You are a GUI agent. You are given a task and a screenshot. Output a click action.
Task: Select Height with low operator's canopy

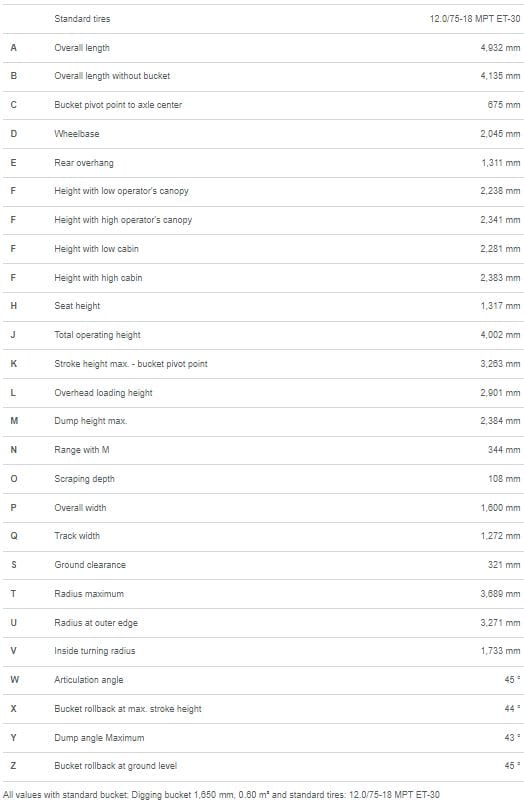pyautogui.click(x=122, y=191)
